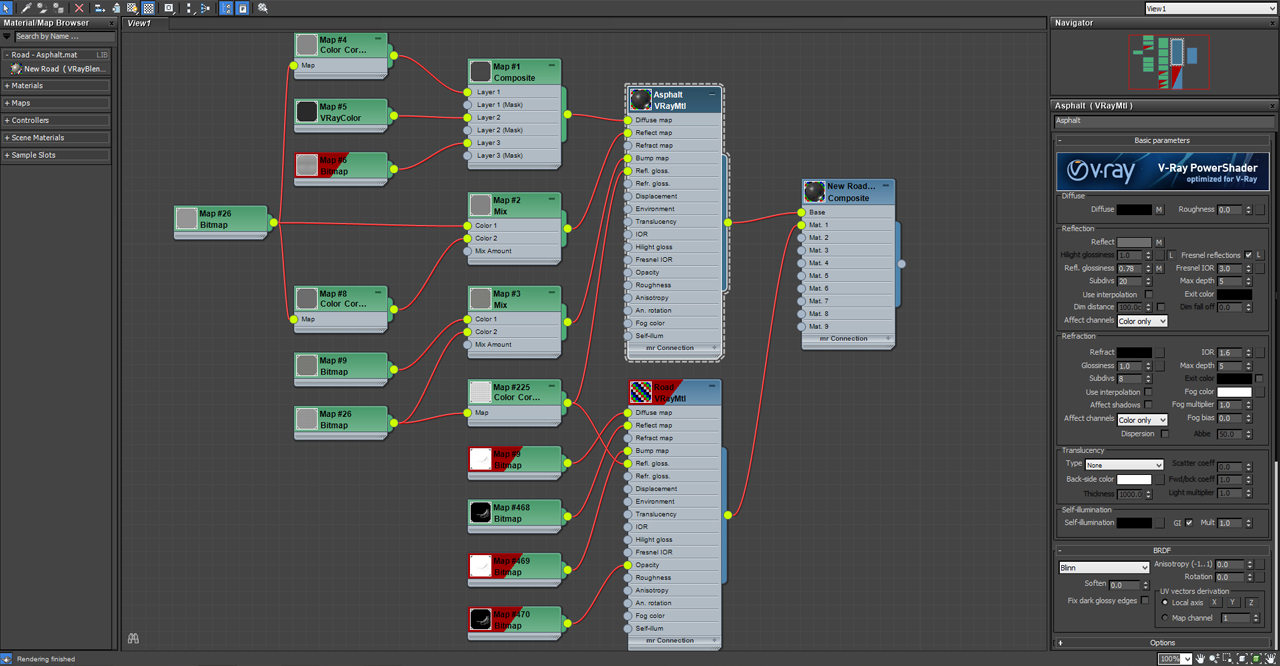
Task: Enable Affect shadows checkbox
Action: [x=1148, y=405]
